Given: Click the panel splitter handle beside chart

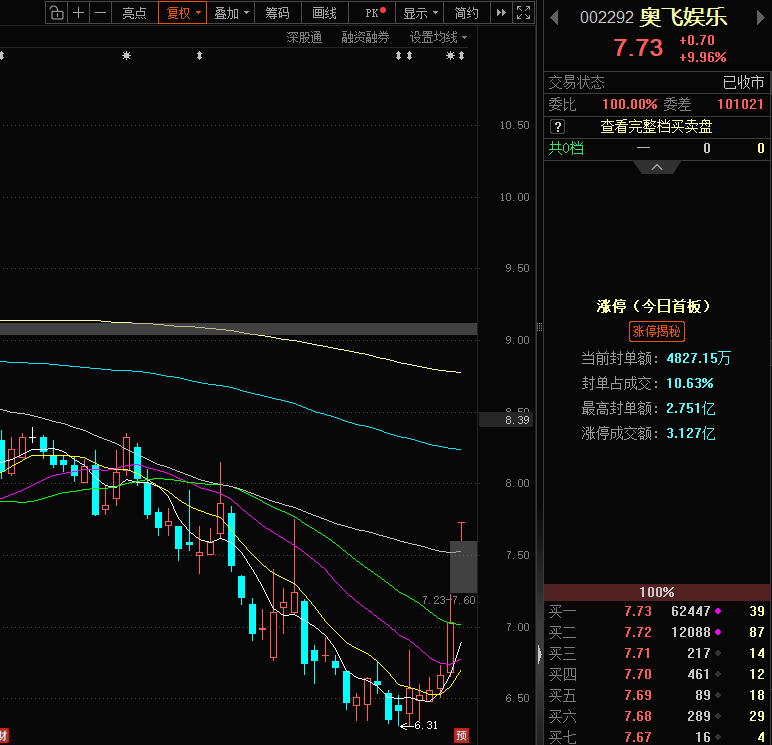Looking at the screenshot, I should (x=540, y=327).
